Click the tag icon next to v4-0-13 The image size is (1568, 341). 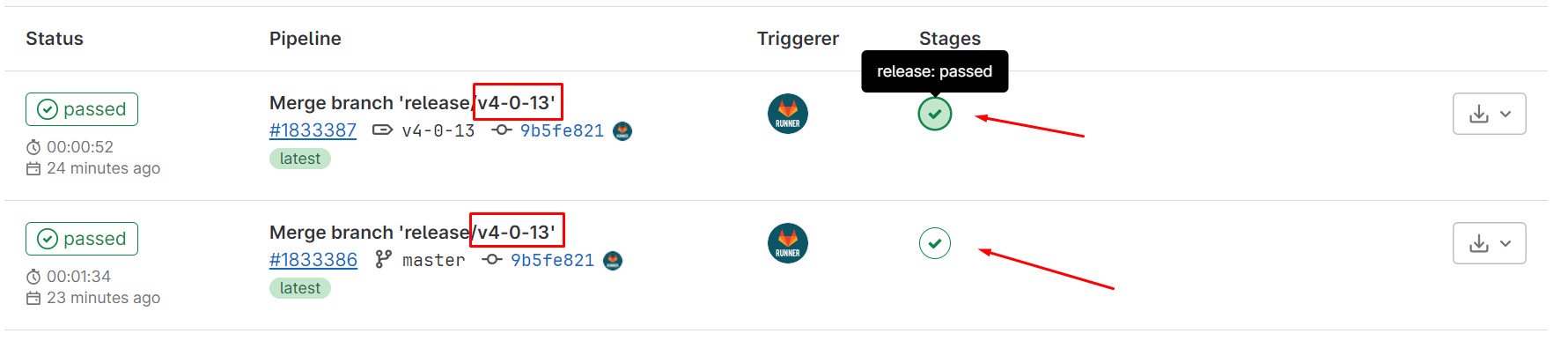(382, 130)
